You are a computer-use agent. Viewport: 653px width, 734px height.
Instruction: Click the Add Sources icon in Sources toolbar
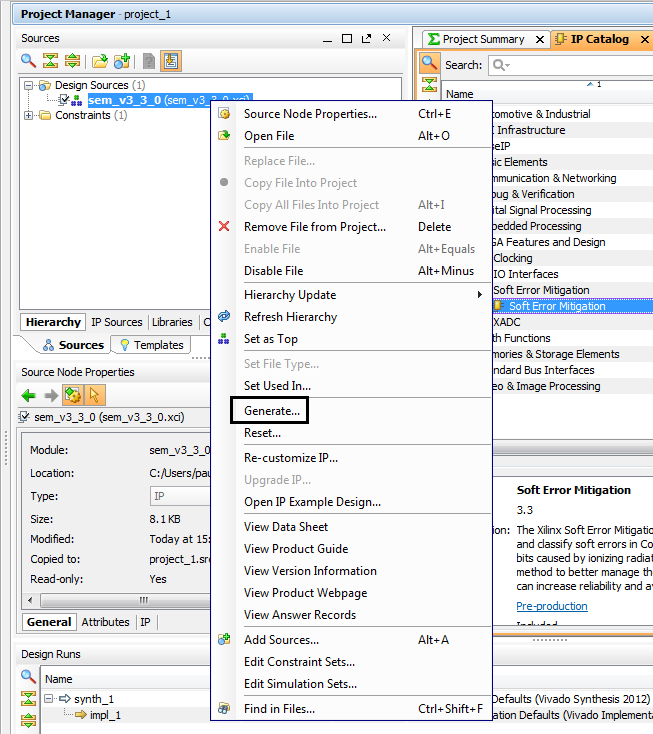(x=122, y=62)
